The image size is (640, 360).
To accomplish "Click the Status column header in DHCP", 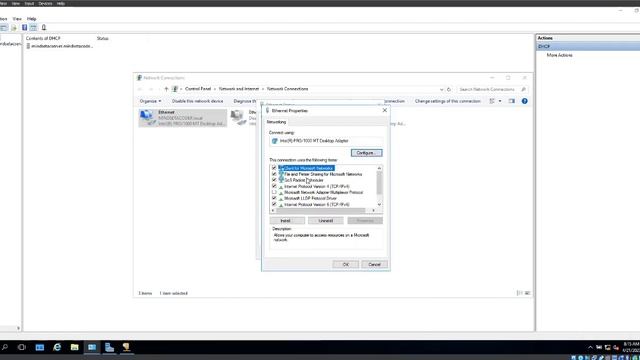I will click(x=102, y=38).
